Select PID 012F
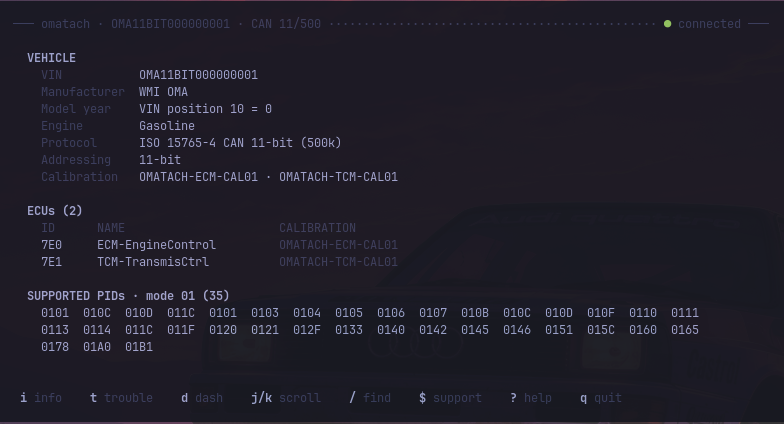 coord(307,330)
